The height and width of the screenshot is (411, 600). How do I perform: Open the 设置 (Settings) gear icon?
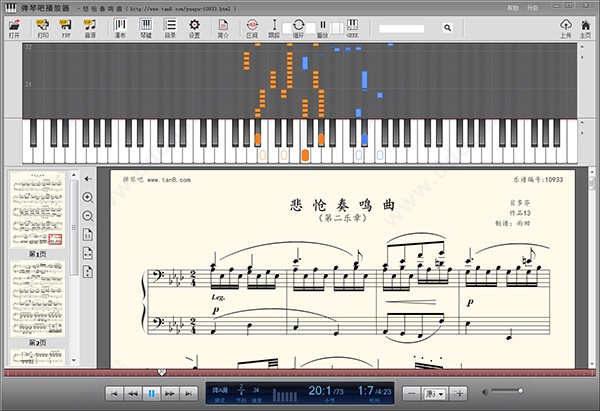point(194,25)
